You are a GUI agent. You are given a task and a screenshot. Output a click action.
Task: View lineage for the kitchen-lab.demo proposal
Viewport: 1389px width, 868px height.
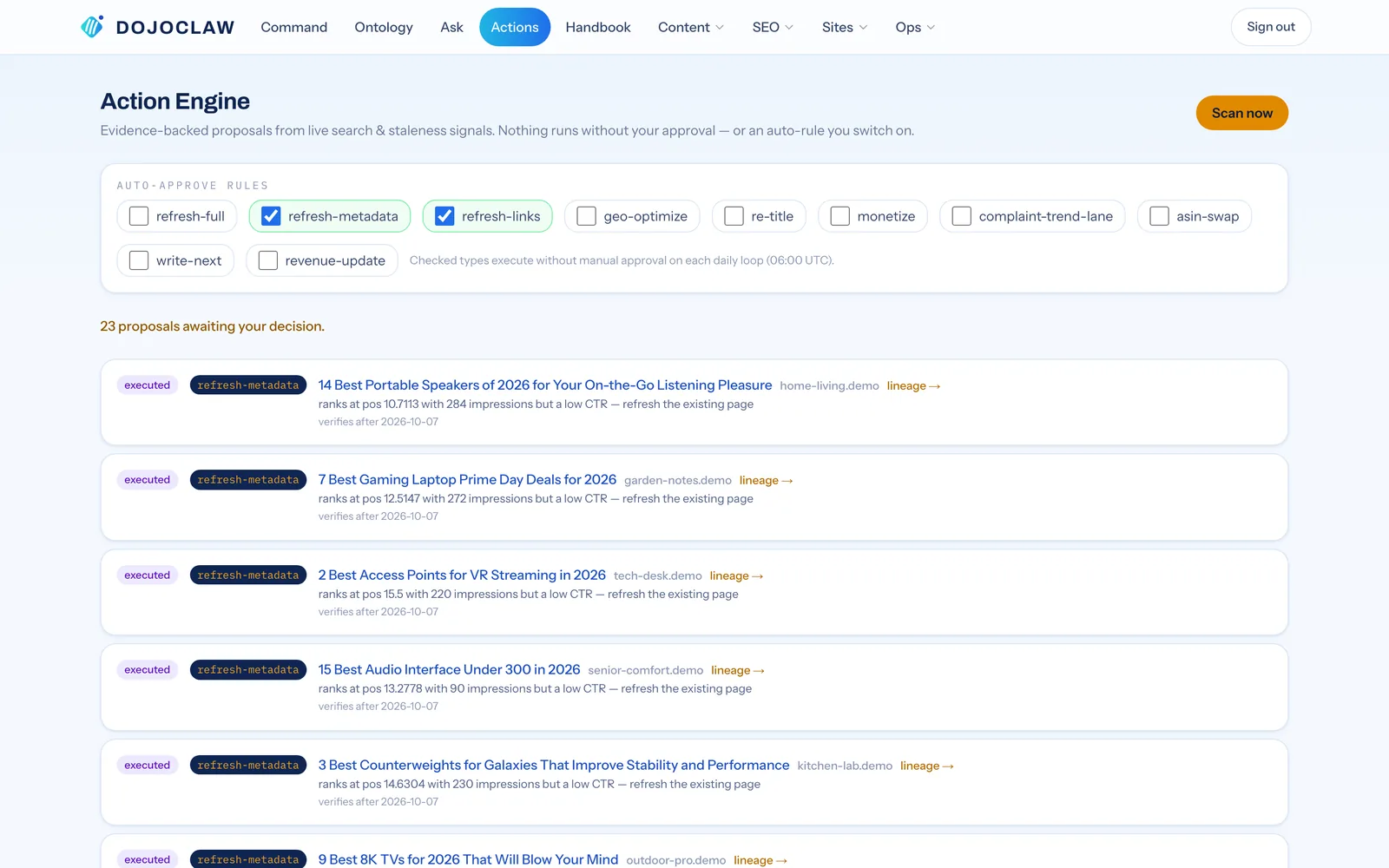927,766
